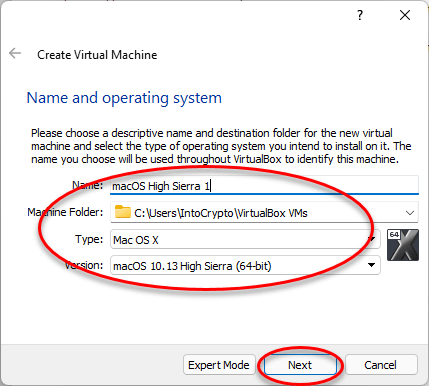Cancel the virtual machine creation
The image size is (429, 386).
(381, 365)
